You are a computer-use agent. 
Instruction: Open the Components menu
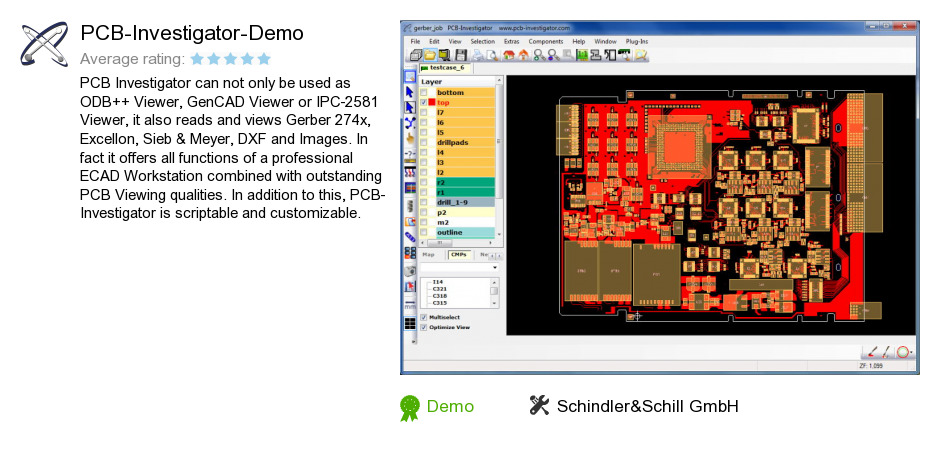tap(546, 41)
